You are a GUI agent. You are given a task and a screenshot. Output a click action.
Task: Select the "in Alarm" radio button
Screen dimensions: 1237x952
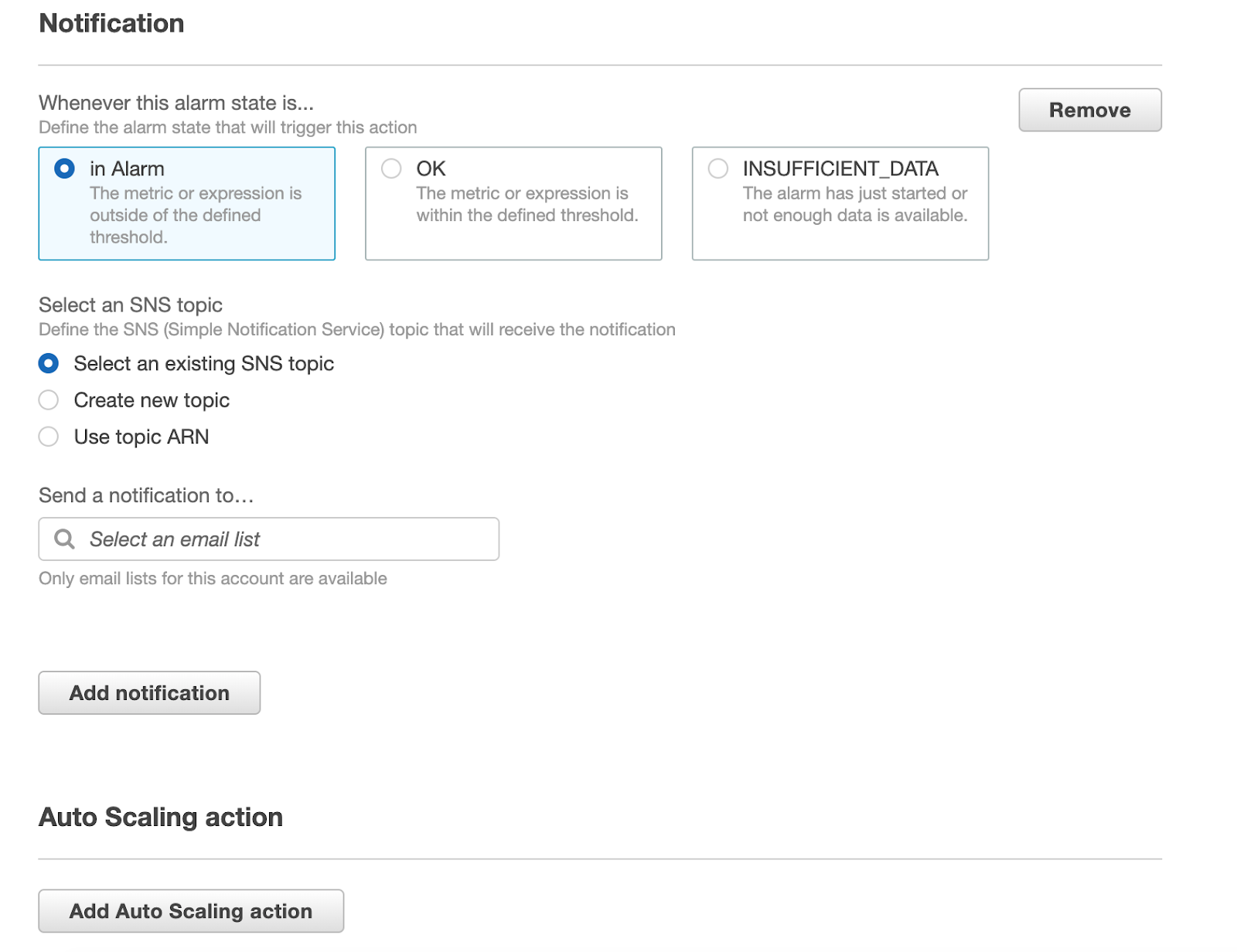pos(65,168)
